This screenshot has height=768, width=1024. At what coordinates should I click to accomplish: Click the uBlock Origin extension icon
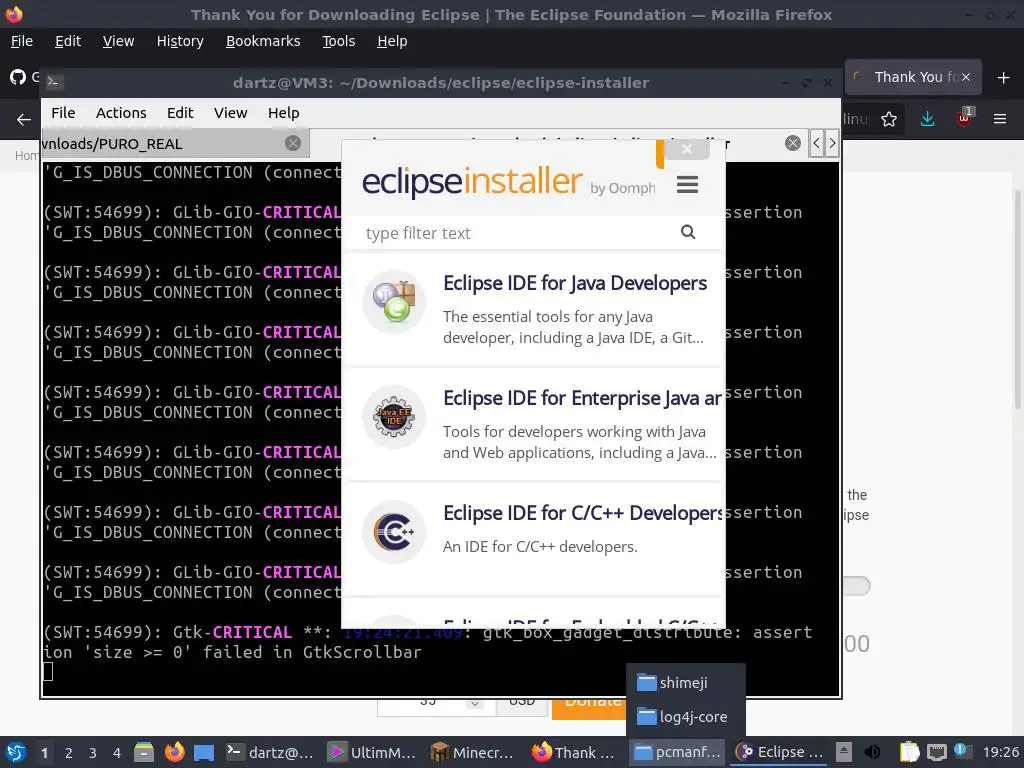pos(964,118)
